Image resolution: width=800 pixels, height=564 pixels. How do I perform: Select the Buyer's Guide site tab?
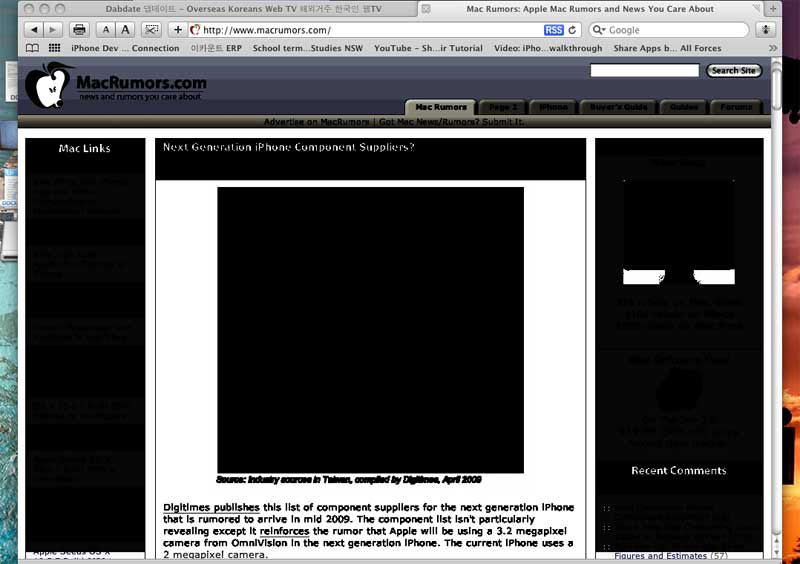(618, 107)
